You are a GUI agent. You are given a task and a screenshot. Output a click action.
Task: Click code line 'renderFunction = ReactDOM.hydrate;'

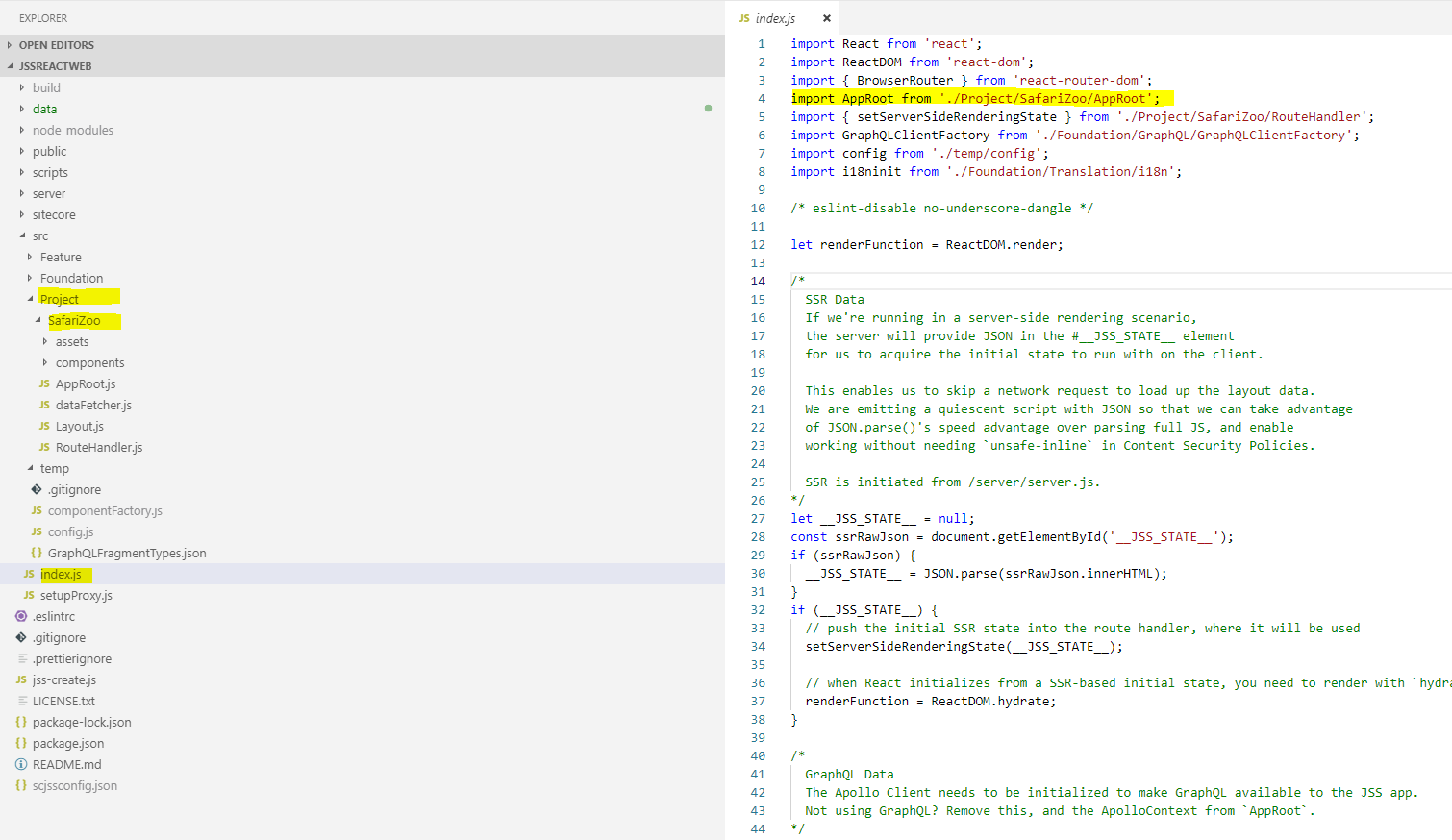[x=930, y=701]
